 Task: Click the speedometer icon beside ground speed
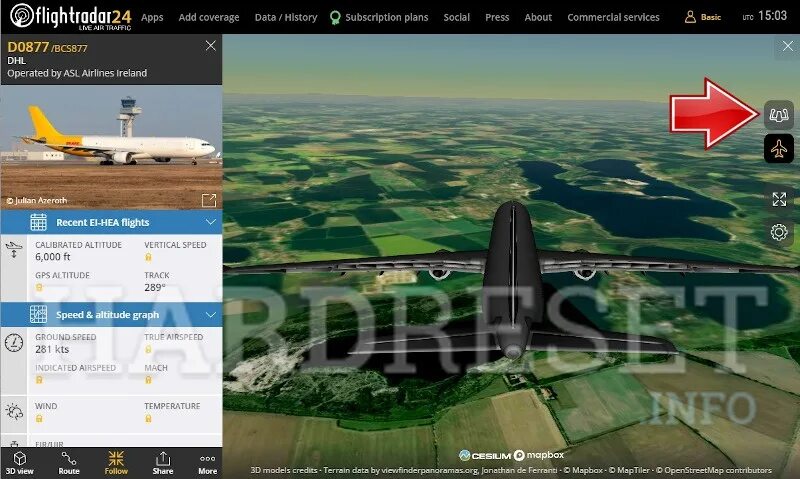pos(14,342)
